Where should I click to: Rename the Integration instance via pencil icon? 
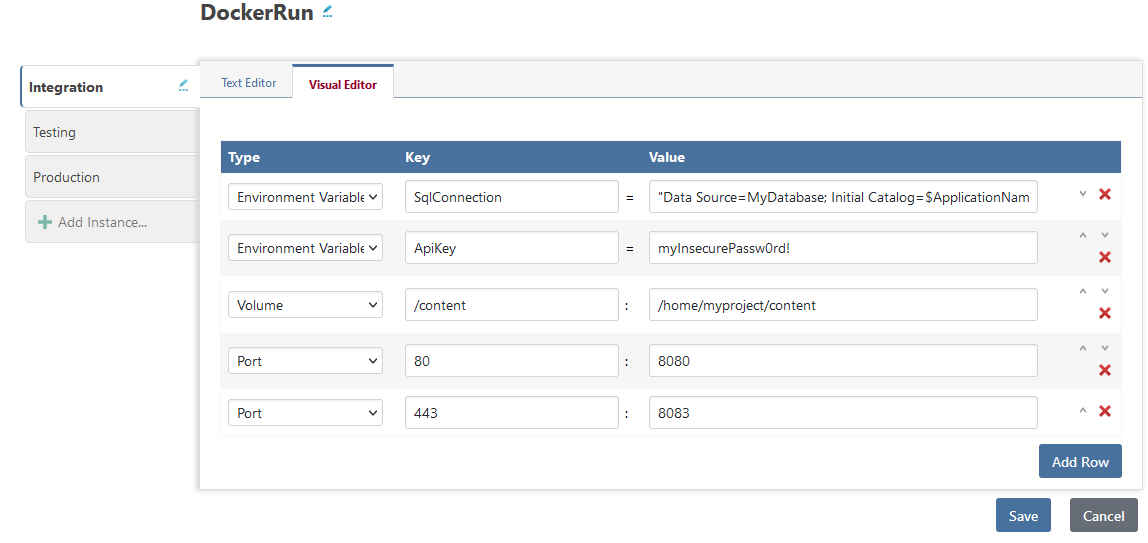tap(183, 86)
